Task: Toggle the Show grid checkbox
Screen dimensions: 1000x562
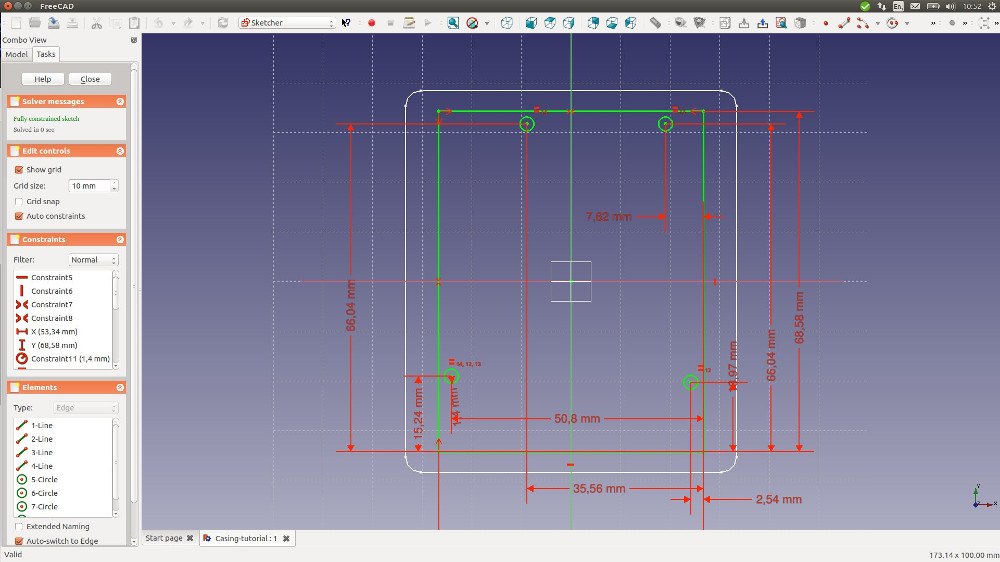Action: pyautogui.click(x=19, y=170)
